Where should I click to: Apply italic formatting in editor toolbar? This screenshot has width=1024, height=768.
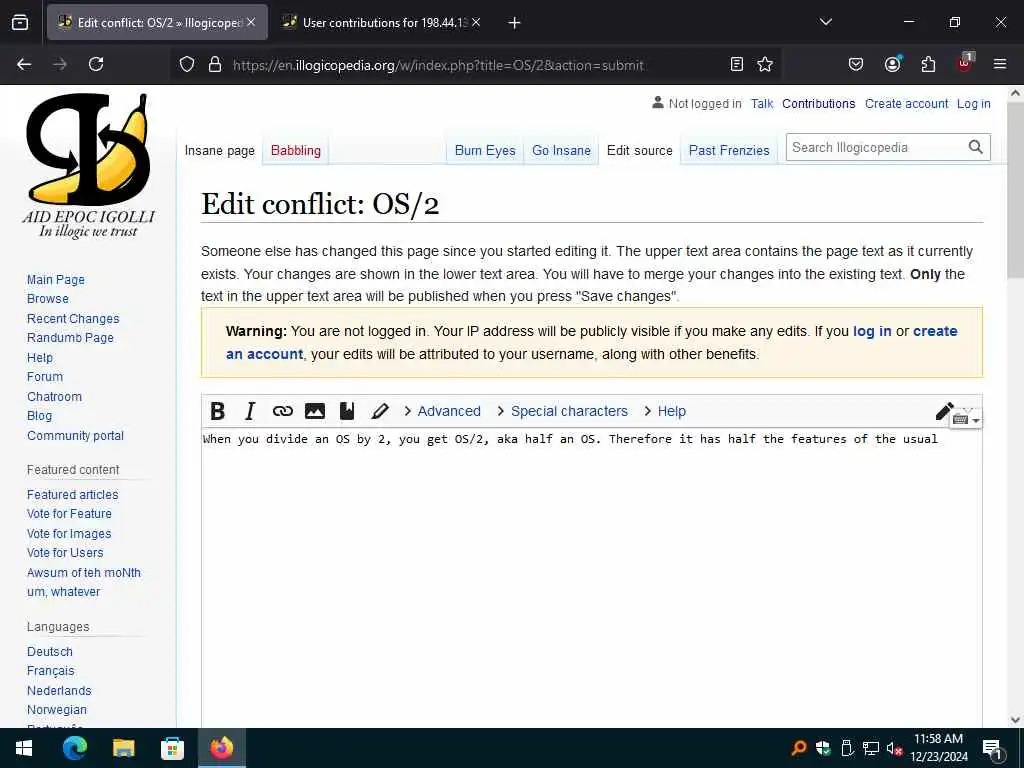click(x=249, y=411)
